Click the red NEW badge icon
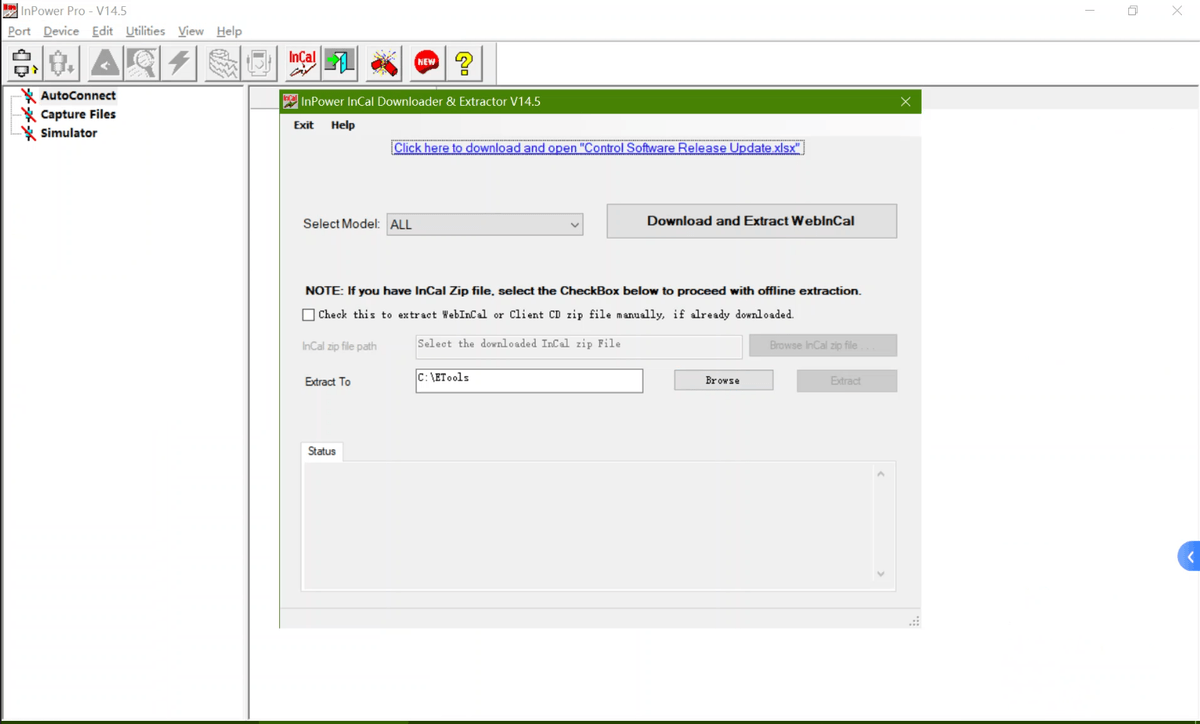 427,63
